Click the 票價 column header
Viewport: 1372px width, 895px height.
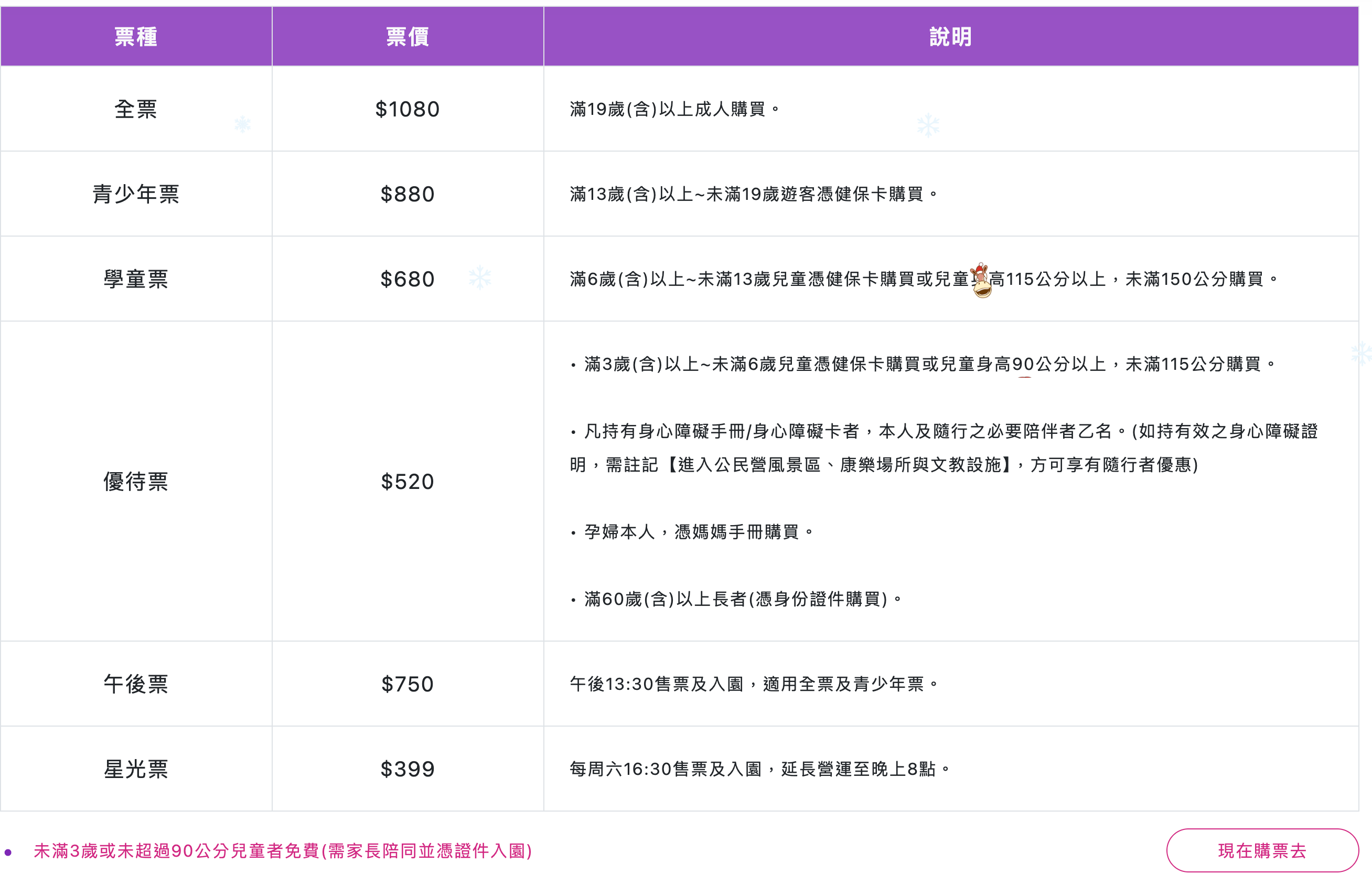coord(408,37)
